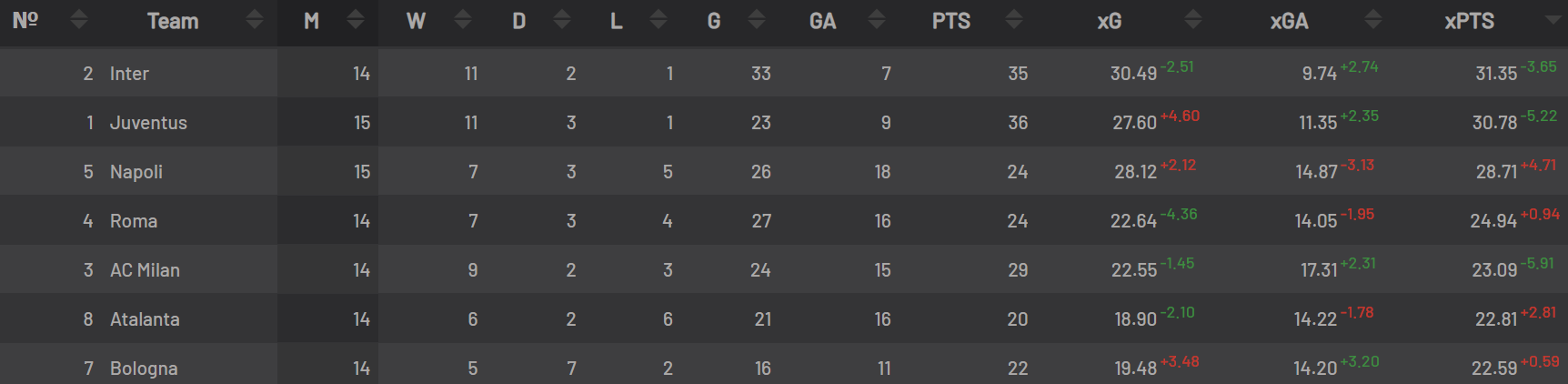This screenshot has height=384, width=1568.
Task: Sort by losses using L column arrows
Action: (658, 19)
